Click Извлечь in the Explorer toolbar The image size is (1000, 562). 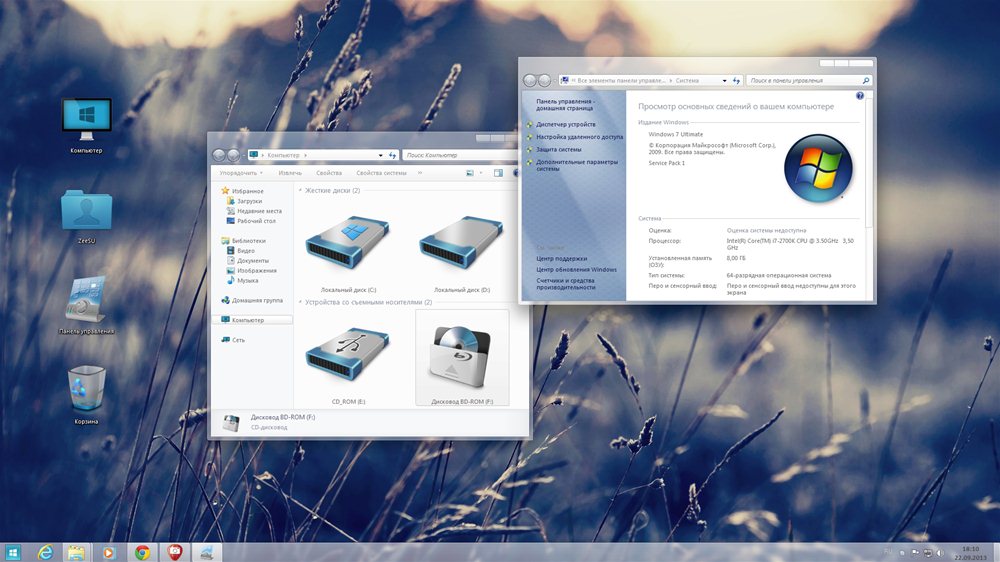click(290, 173)
